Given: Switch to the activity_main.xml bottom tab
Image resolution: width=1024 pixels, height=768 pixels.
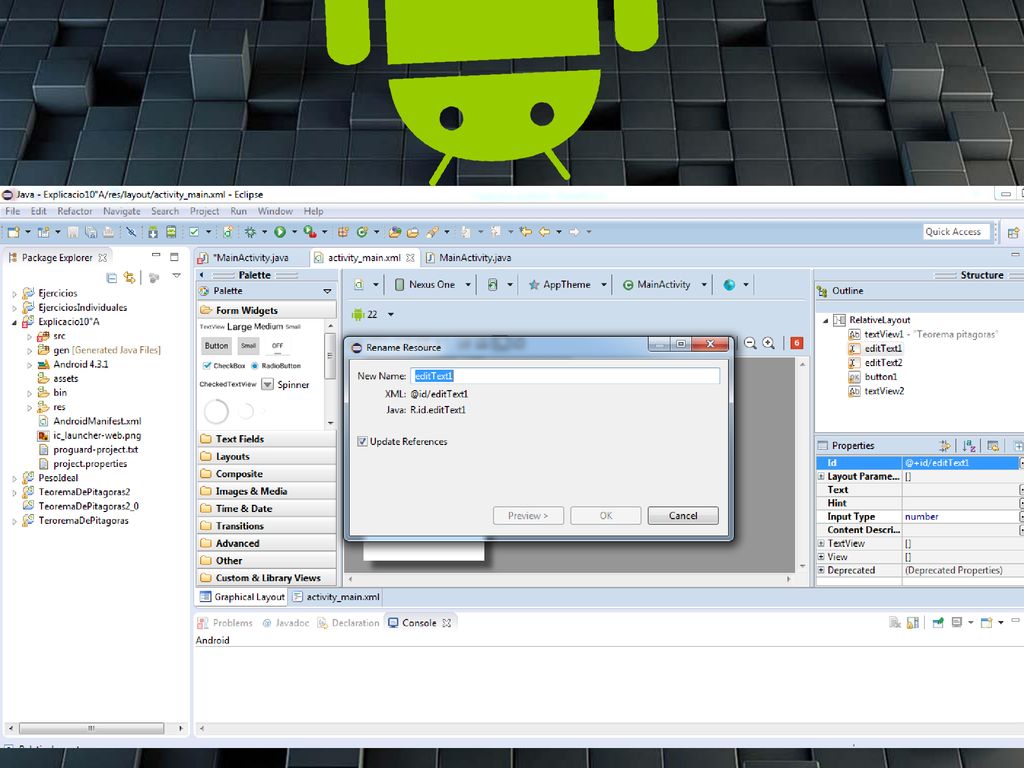Looking at the screenshot, I should tap(336, 597).
